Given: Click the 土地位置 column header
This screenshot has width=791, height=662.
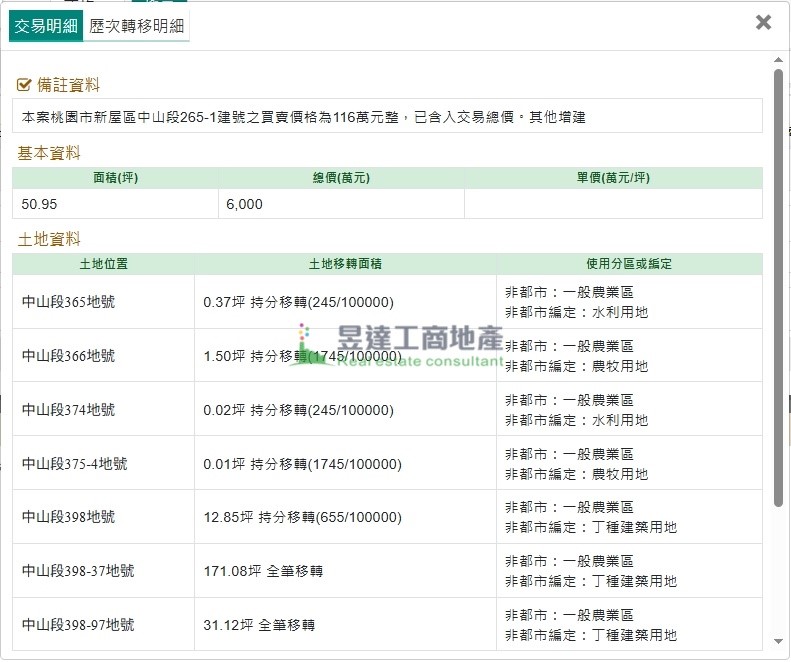Looking at the screenshot, I should pyautogui.click(x=103, y=264).
